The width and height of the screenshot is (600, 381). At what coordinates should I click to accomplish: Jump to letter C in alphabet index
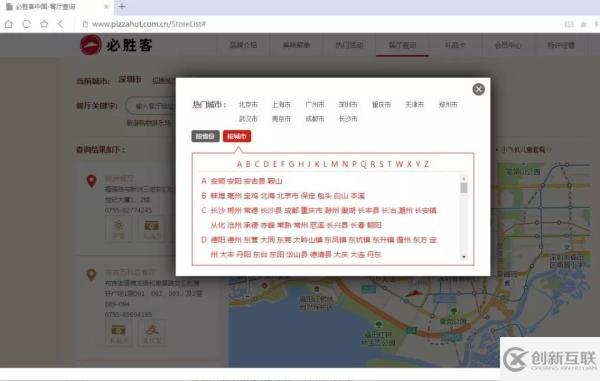pyautogui.click(x=257, y=164)
